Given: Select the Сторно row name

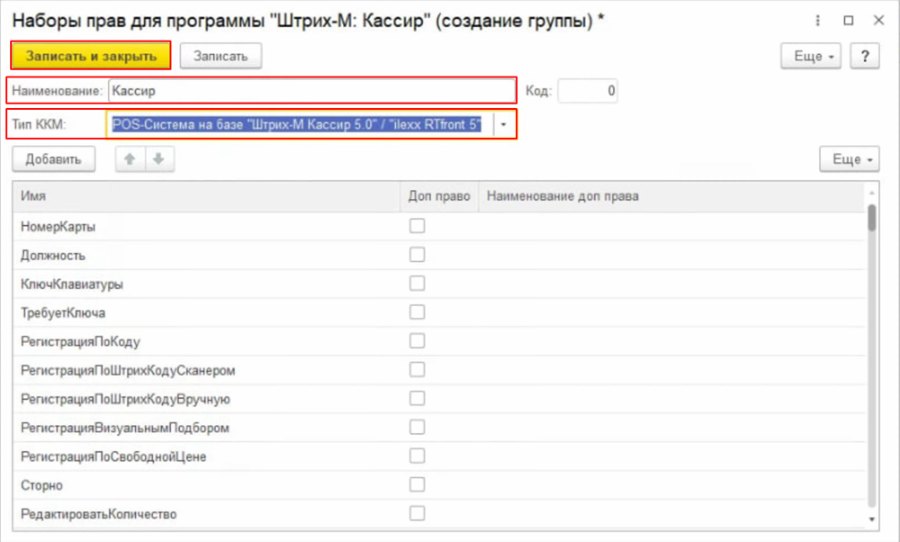Looking at the screenshot, I should click(41, 485).
